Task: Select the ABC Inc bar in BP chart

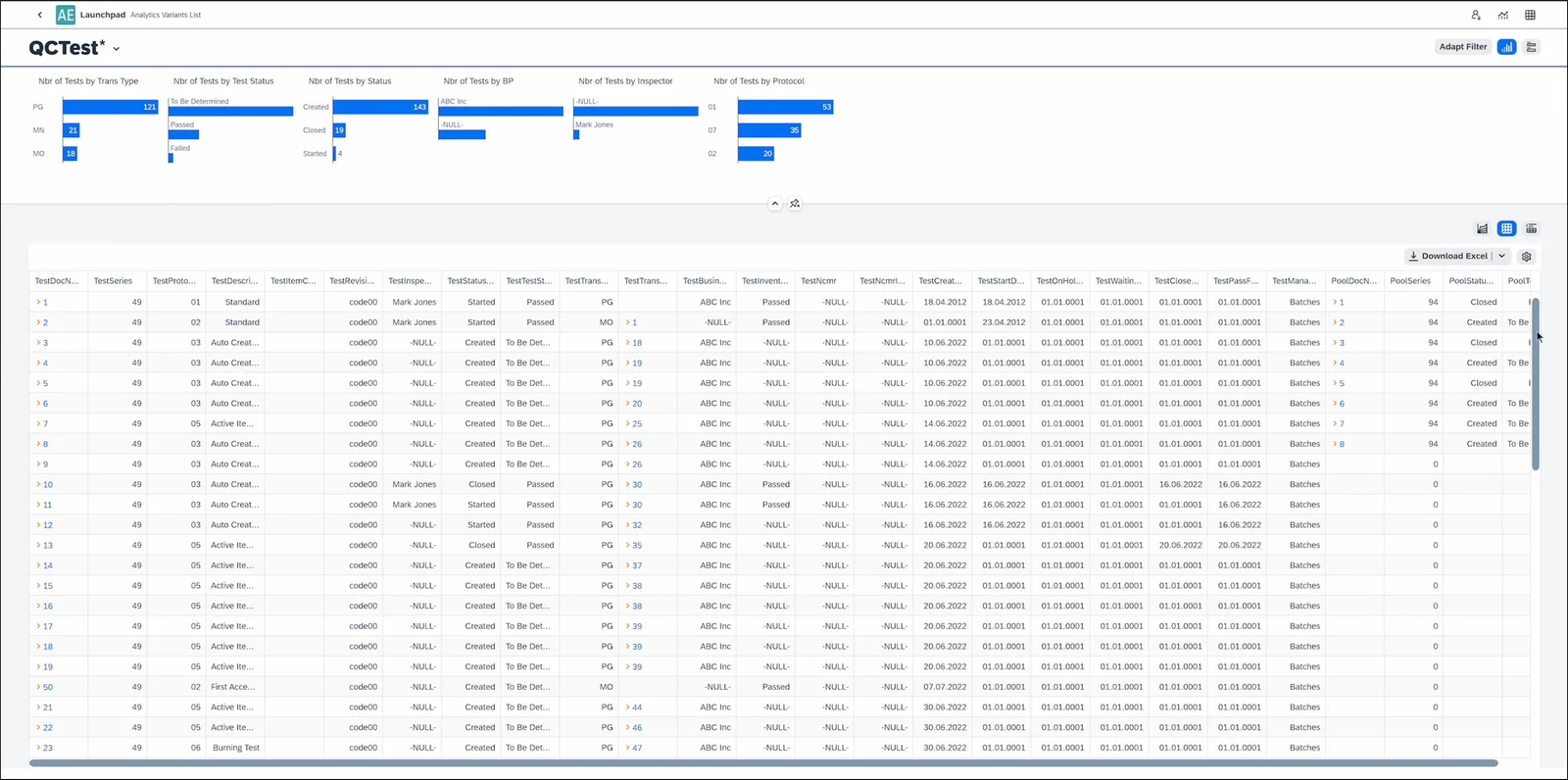Action: pos(501,111)
